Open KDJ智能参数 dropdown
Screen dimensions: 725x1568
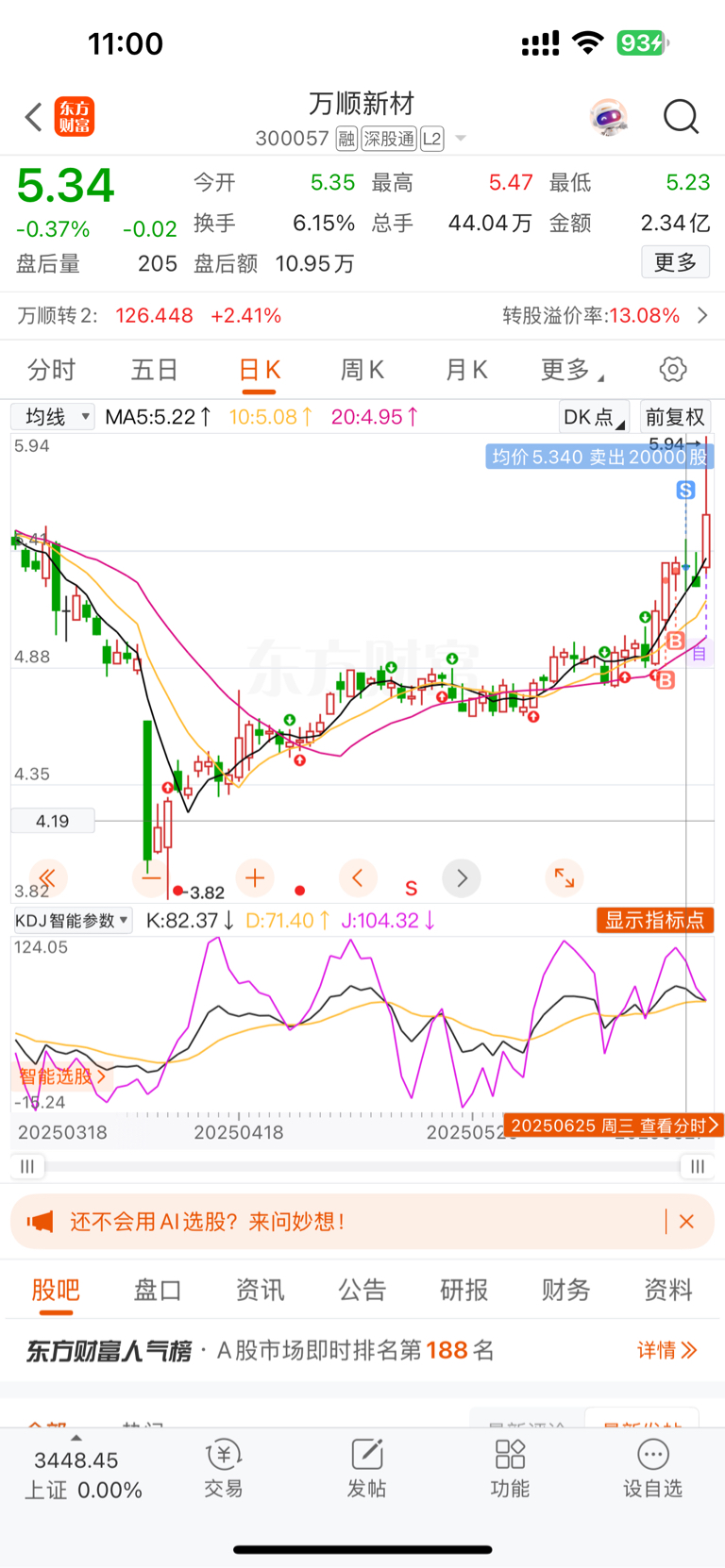pyautogui.click(x=72, y=921)
